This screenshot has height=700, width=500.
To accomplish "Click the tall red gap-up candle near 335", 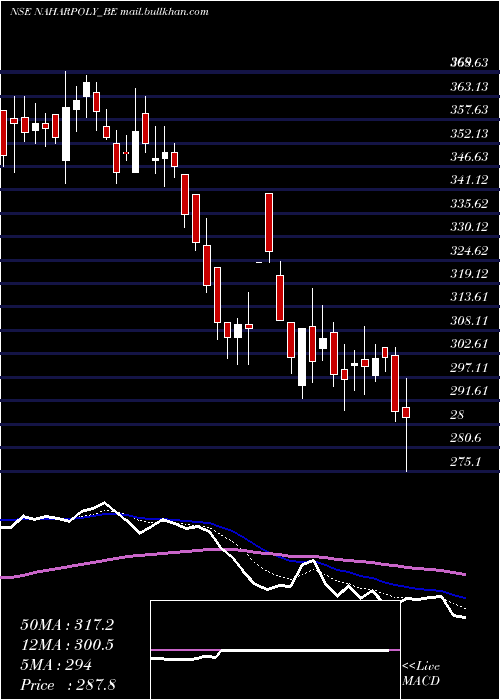I will tap(269, 222).
